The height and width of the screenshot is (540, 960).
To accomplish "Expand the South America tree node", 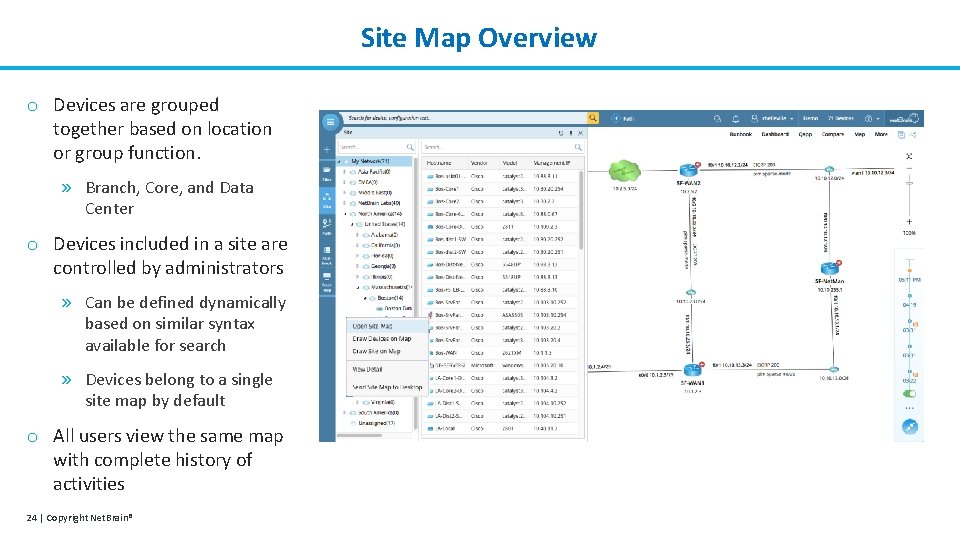I will 345,413.
